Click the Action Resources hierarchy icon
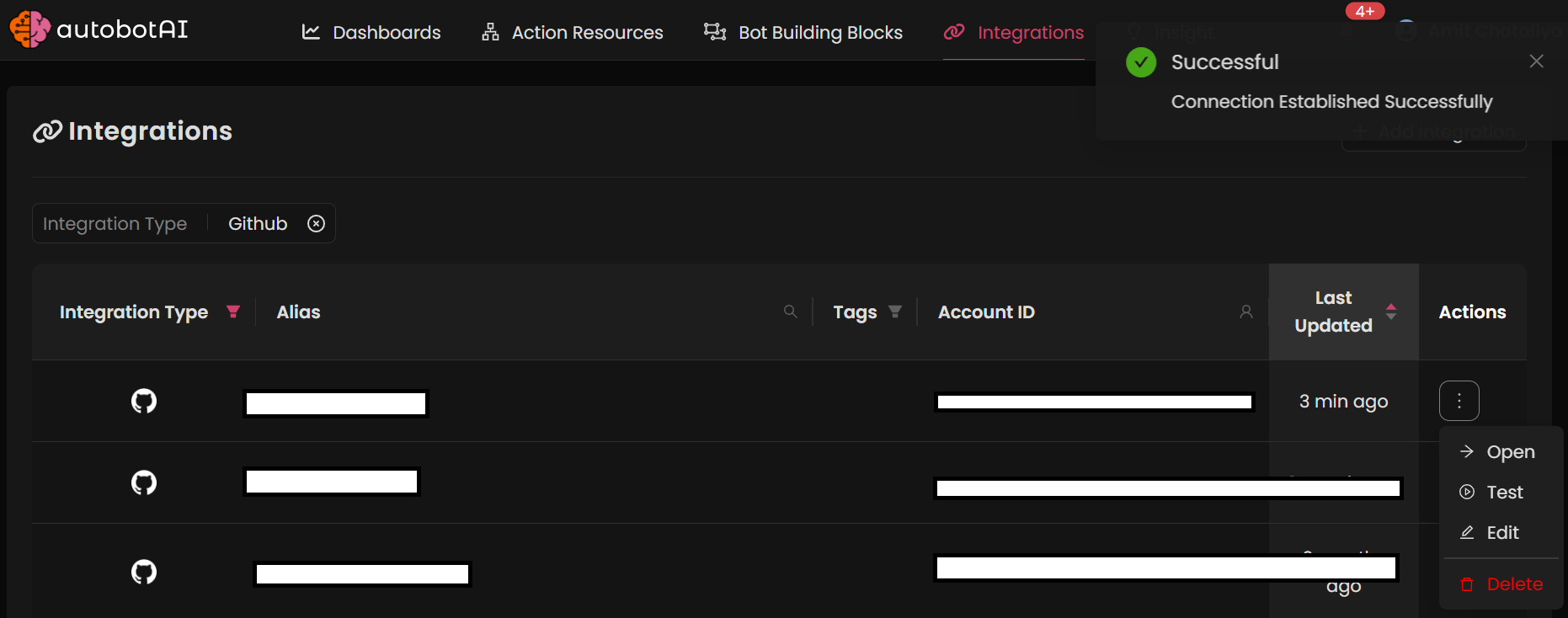The image size is (1568, 618). [490, 32]
